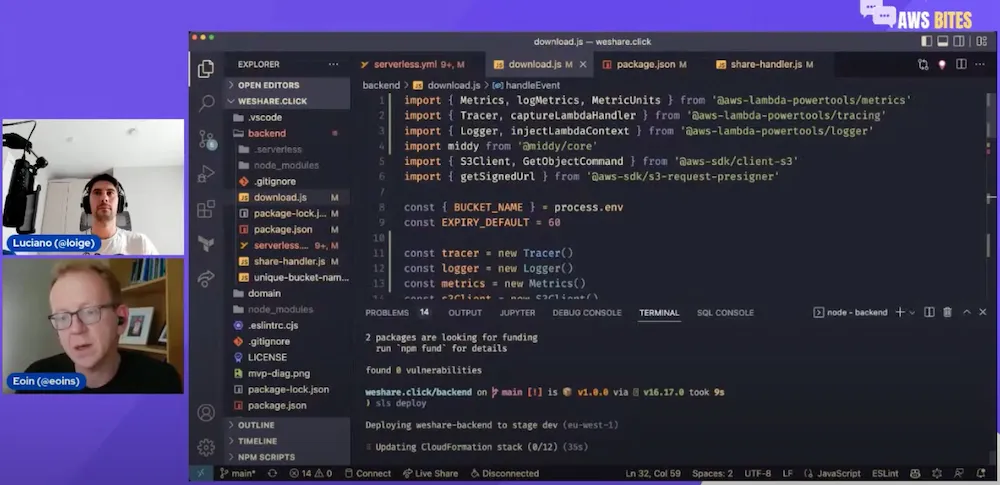1000x485 pixels.
Task: Open the Output panel tab
Action: (465, 313)
